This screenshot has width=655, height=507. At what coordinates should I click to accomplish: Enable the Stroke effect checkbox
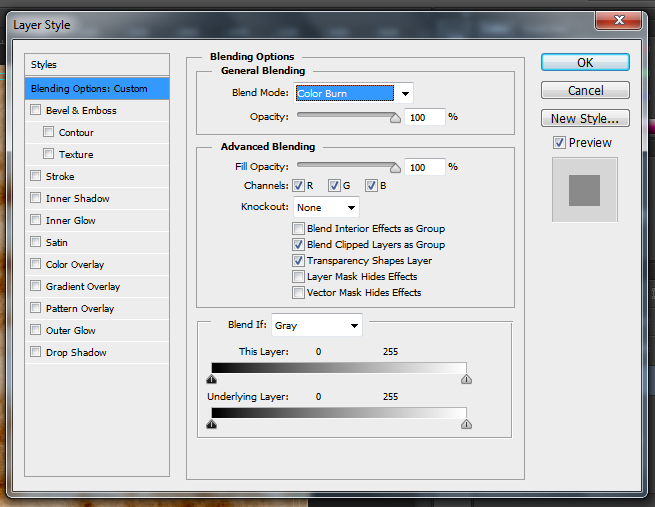pos(36,176)
